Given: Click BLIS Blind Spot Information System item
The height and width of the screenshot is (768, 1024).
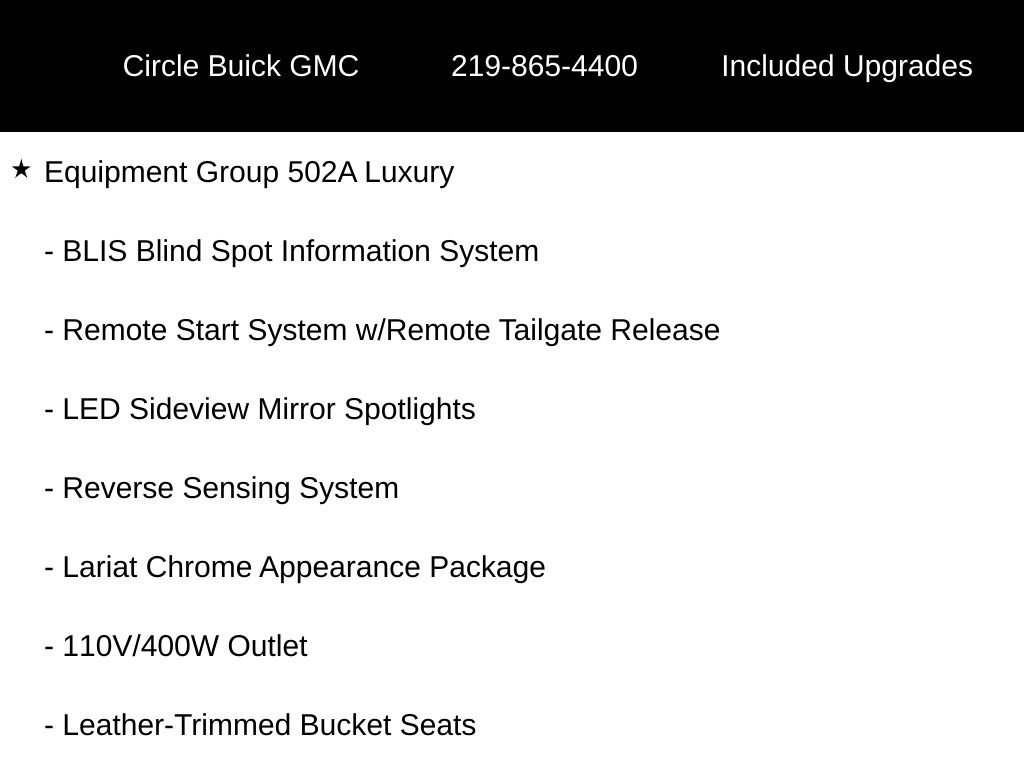Looking at the screenshot, I should click(x=291, y=251).
